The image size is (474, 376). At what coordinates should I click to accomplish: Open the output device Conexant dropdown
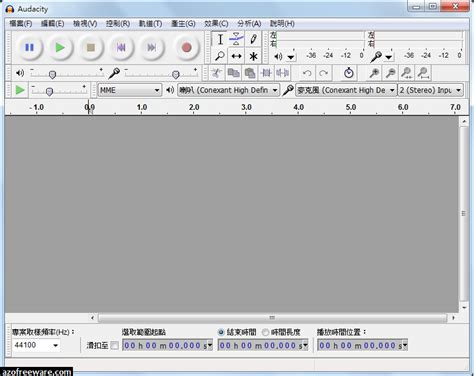[228, 90]
